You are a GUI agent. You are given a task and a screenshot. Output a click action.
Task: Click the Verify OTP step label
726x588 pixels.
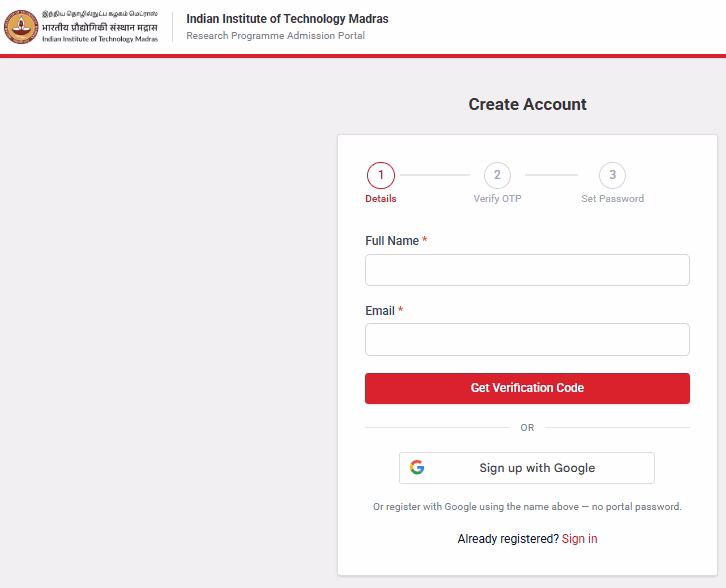click(x=497, y=199)
